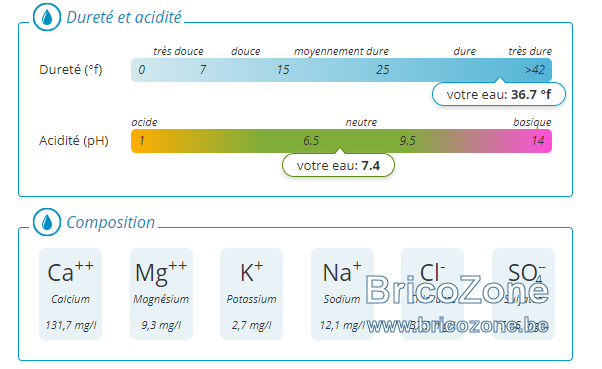Click the 'moyennement dure' scale label

341,51
